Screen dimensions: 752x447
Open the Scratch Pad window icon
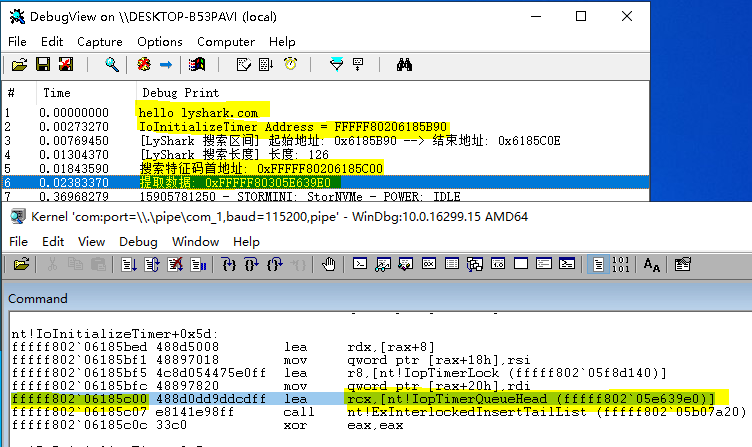(x=521, y=264)
